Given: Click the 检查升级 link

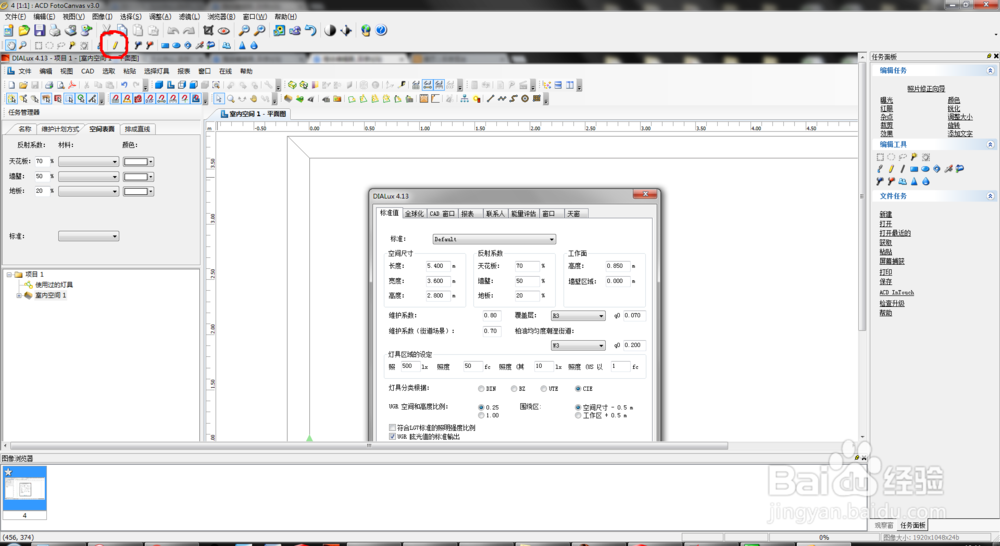Looking at the screenshot, I should click(x=892, y=303).
